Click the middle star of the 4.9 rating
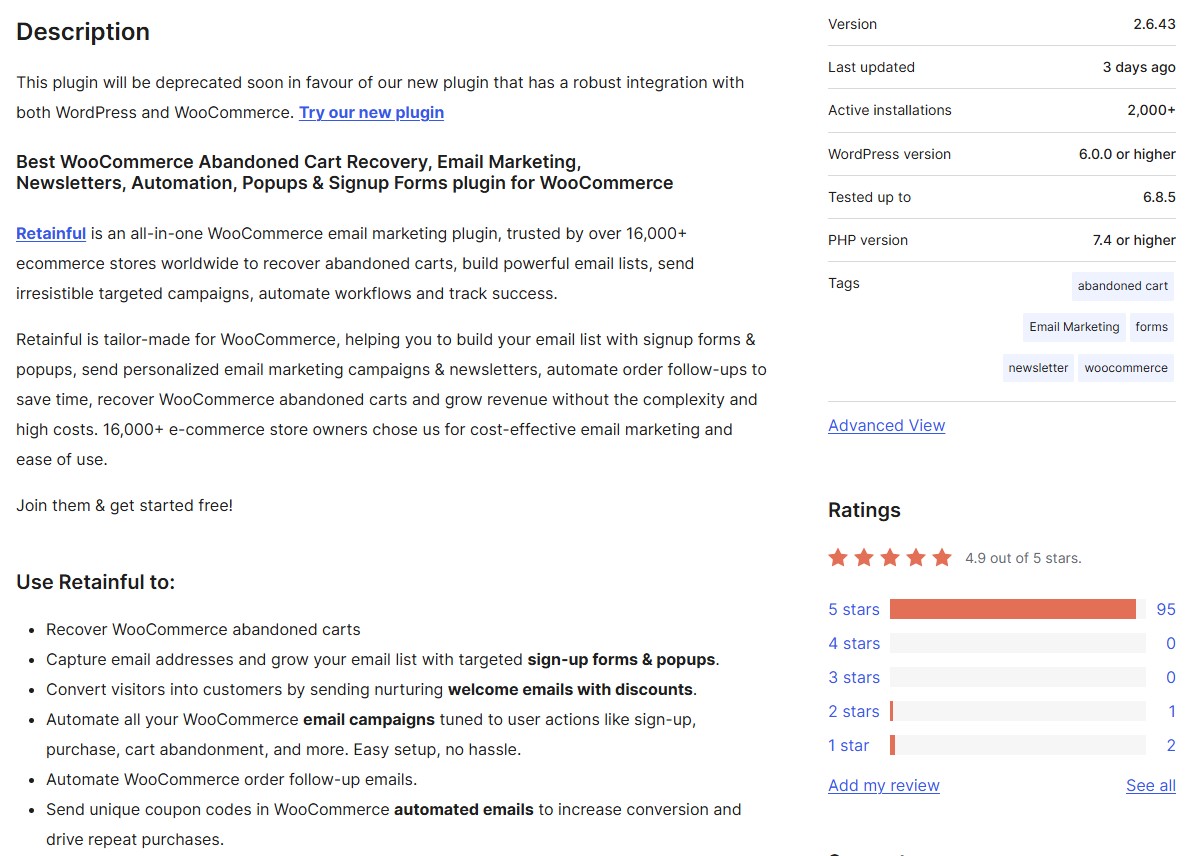The height and width of the screenshot is (856, 1188). click(x=890, y=557)
